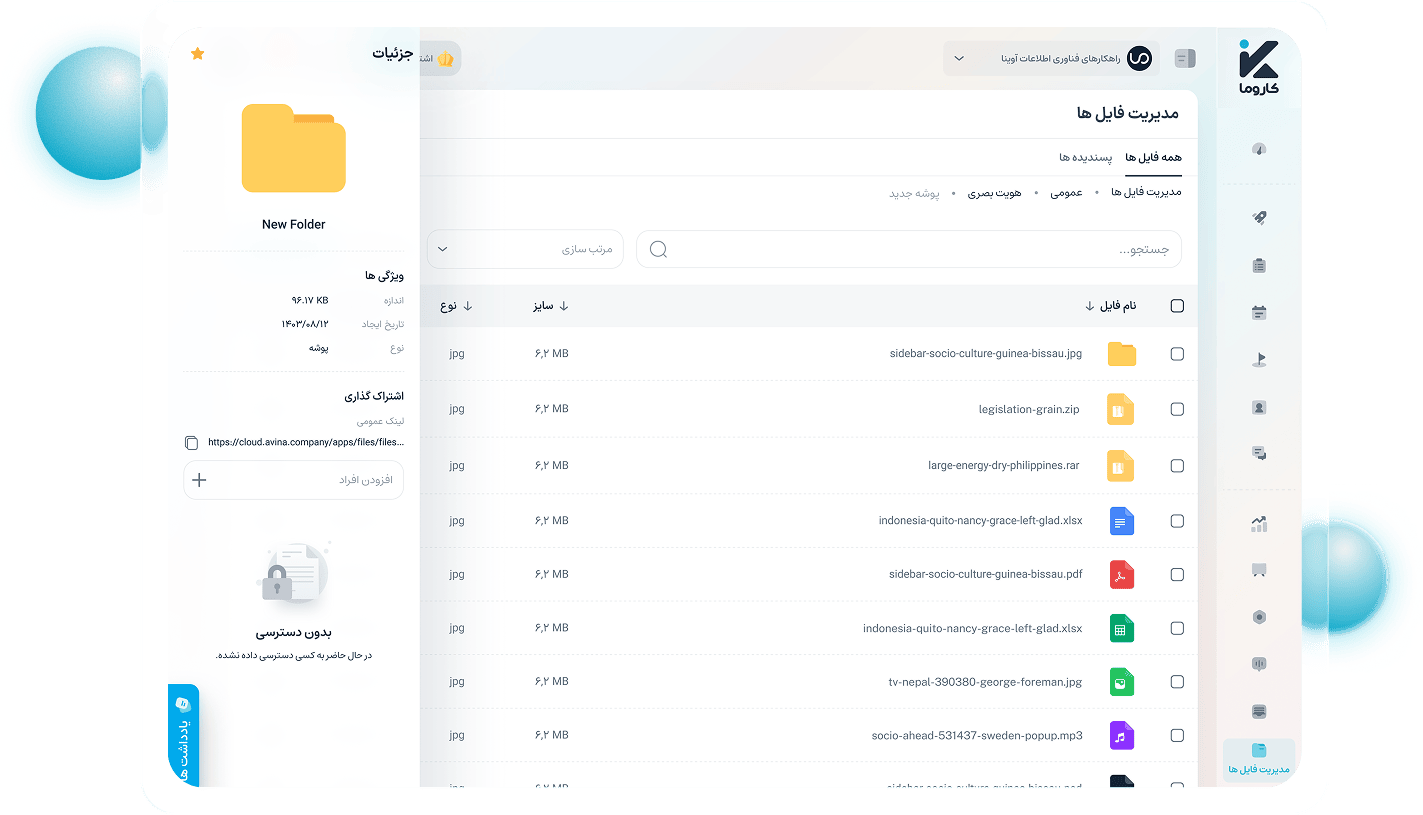Viewport: 1423px width, 815px height.
Task: Sort by the نوع column
Action: [x=456, y=306]
